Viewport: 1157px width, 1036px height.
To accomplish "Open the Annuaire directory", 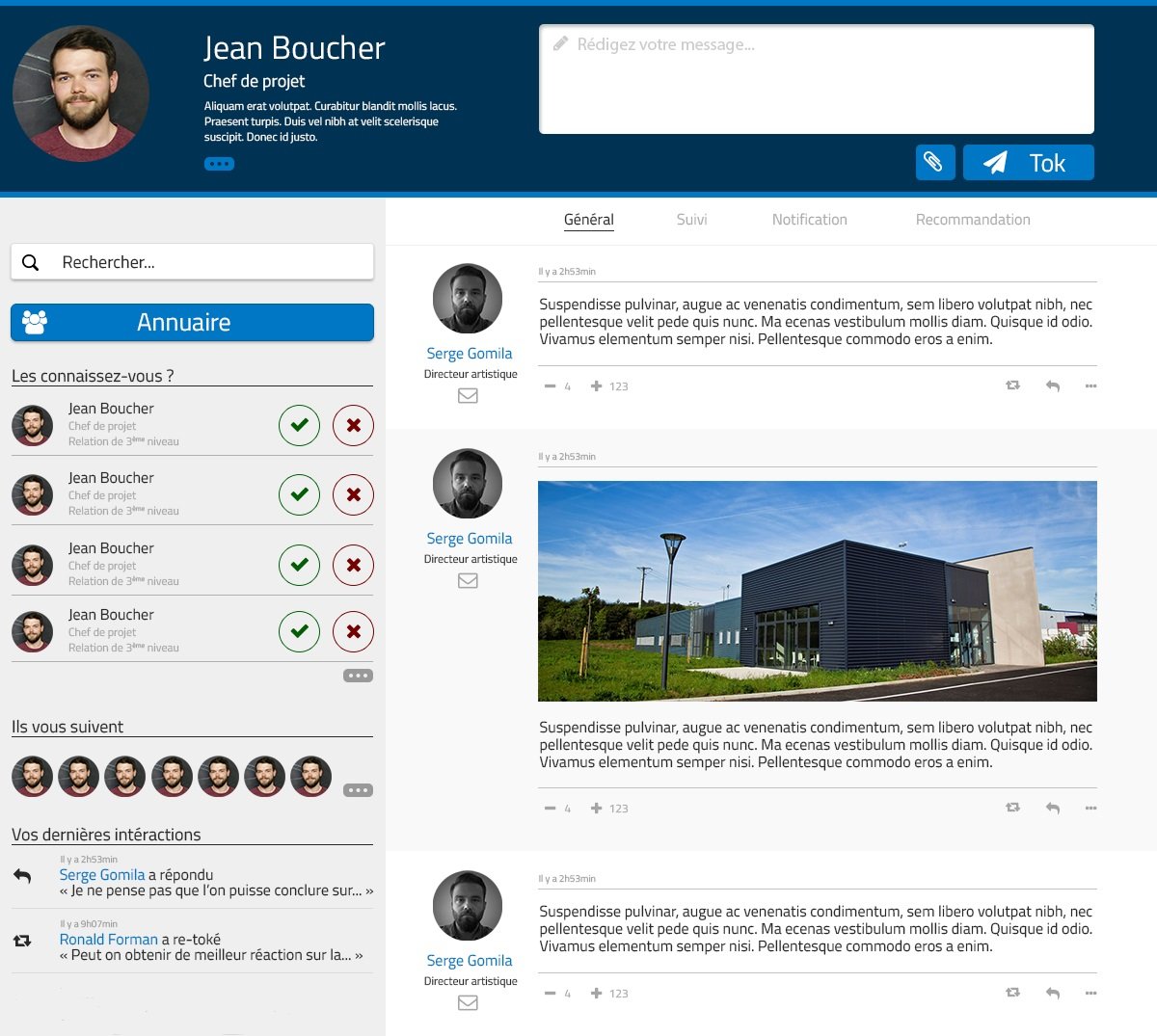I will click(192, 322).
